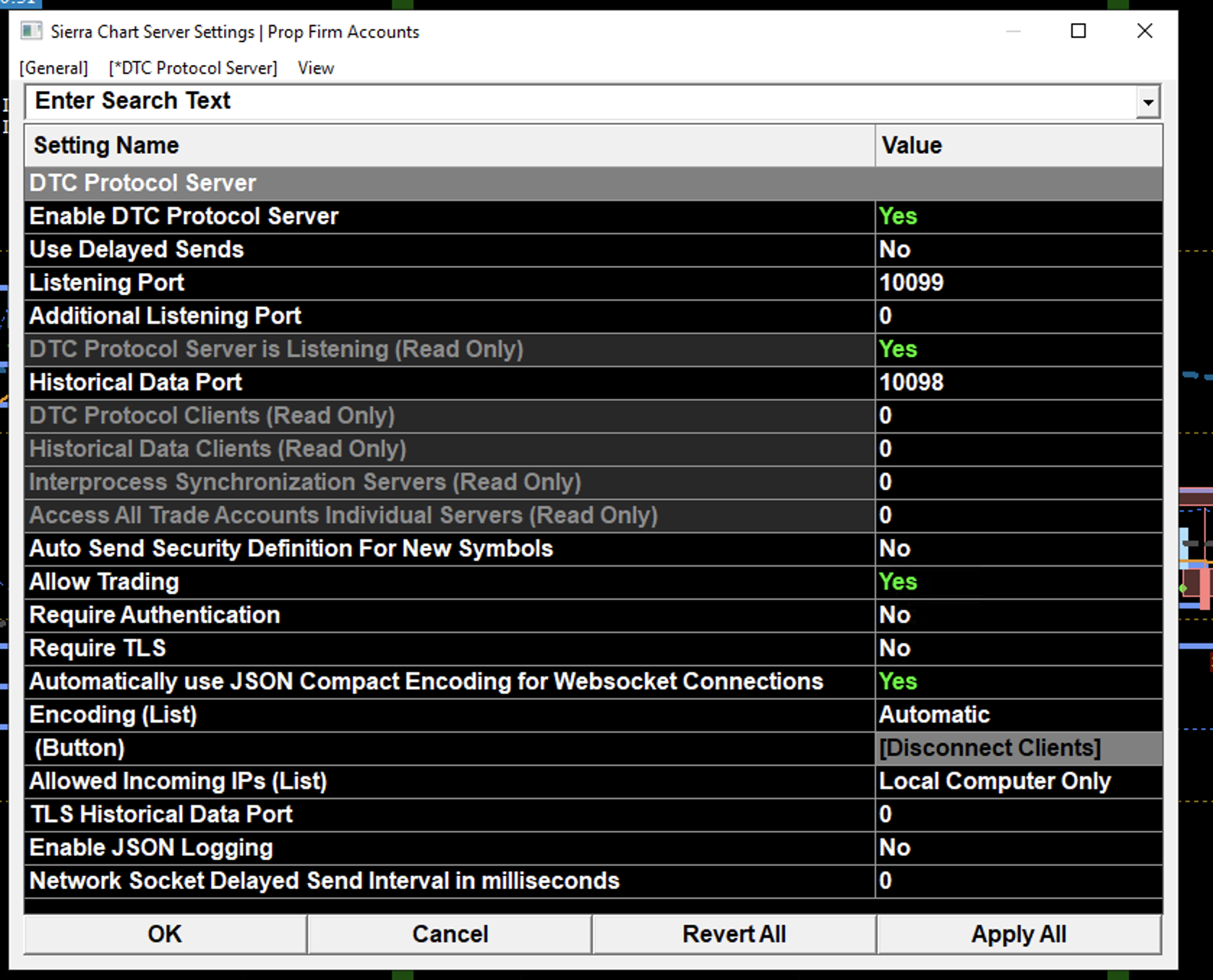Image resolution: width=1213 pixels, height=980 pixels.
Task: Click the Setting Name column header
Action: tap(450, 145)
